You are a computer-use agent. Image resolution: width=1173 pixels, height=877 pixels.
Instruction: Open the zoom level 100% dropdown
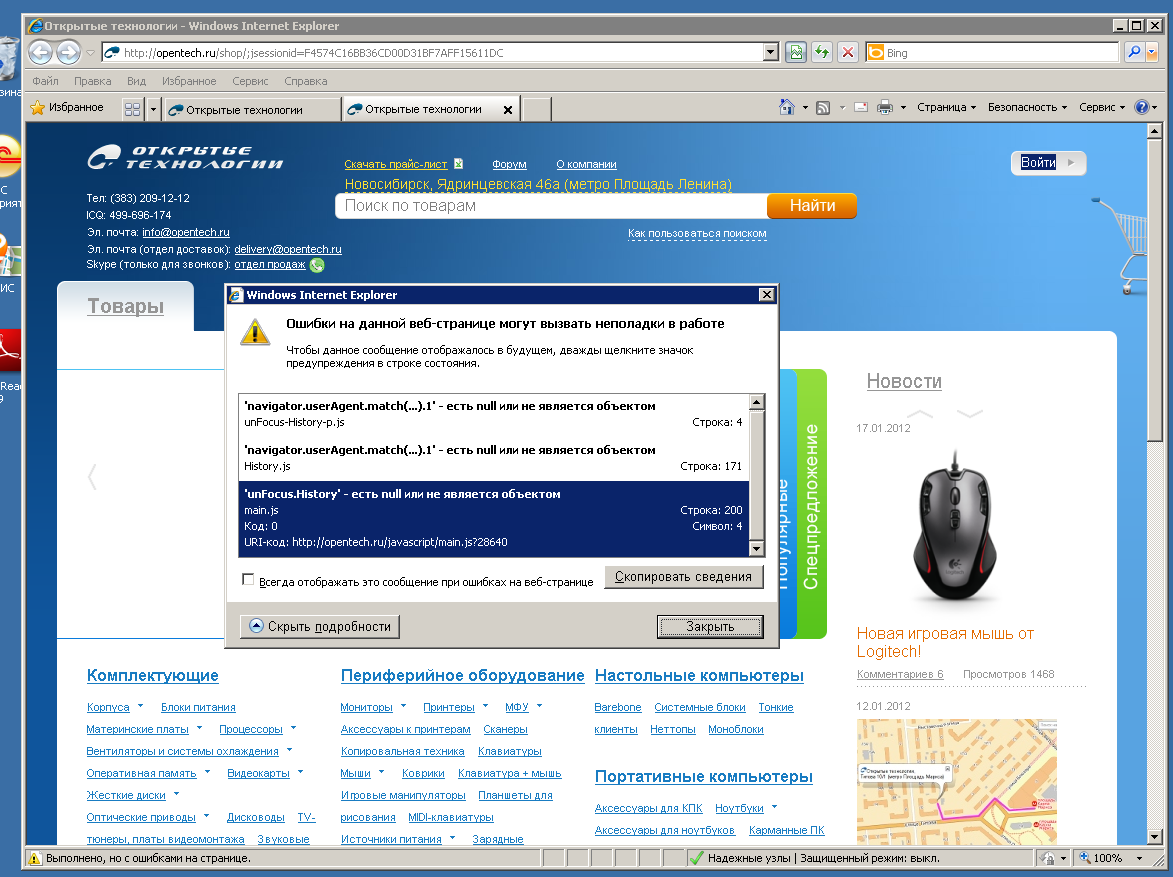coord(1139,858)
